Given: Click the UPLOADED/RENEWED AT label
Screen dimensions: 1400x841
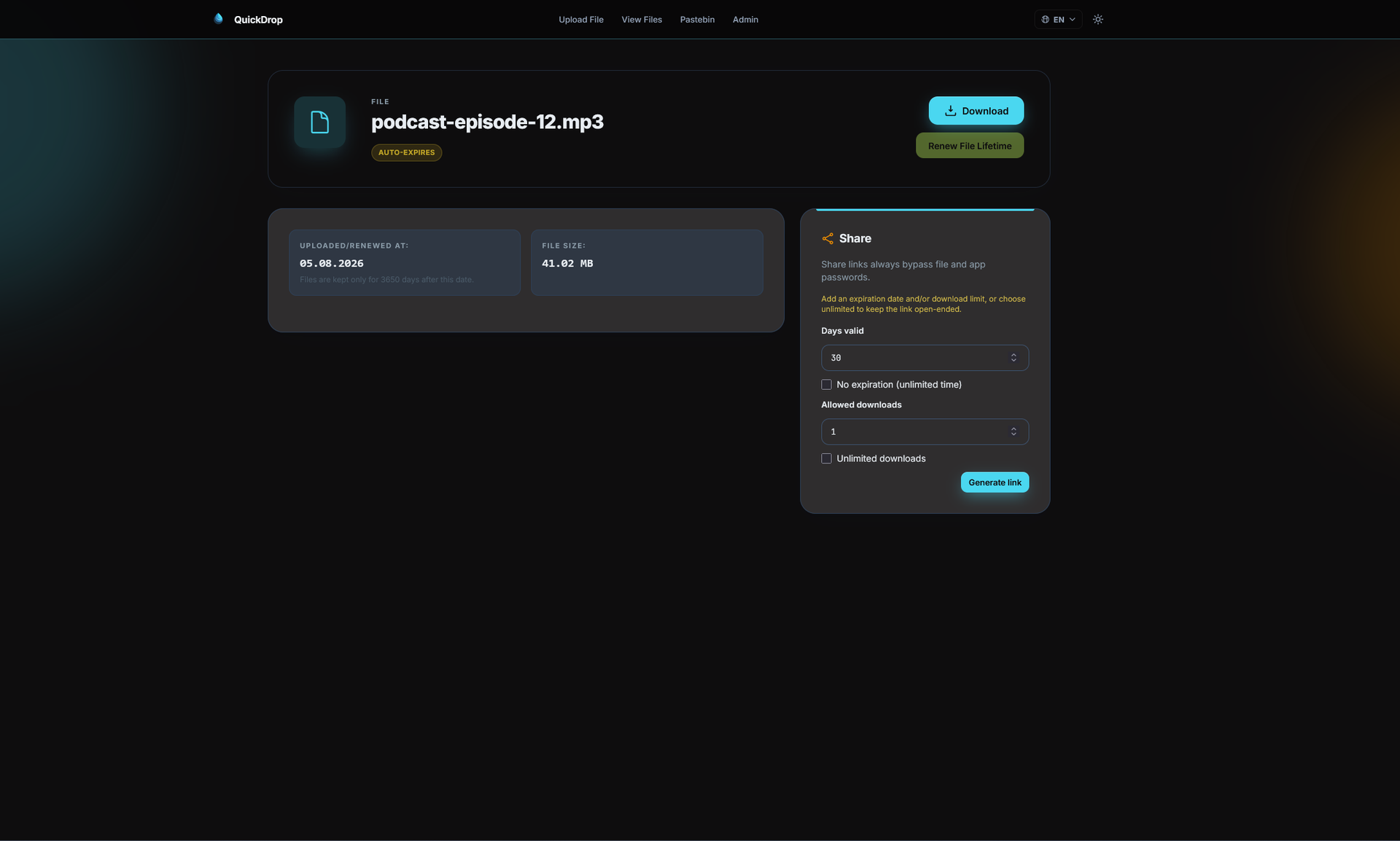Looking at the screenshot, I should tap(354, 246).
